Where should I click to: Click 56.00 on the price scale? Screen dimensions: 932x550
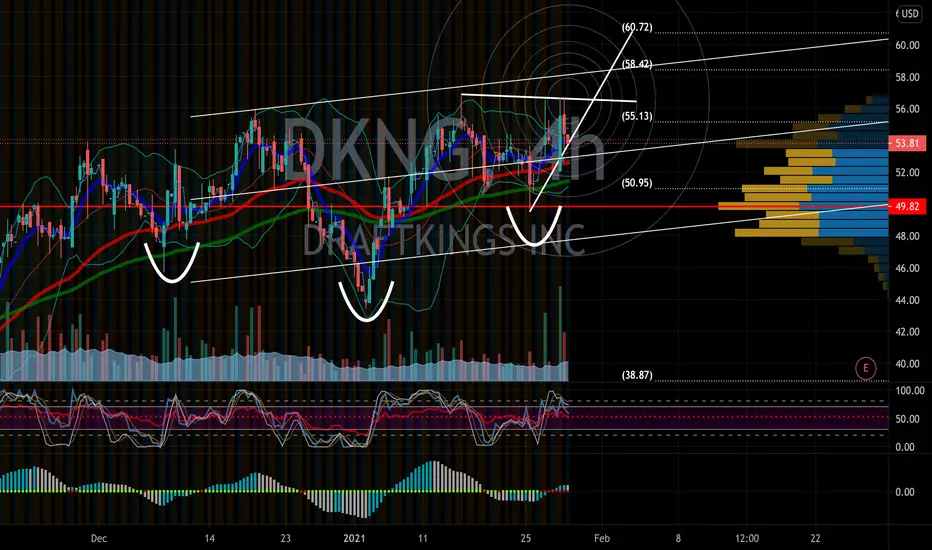(907, 109)
